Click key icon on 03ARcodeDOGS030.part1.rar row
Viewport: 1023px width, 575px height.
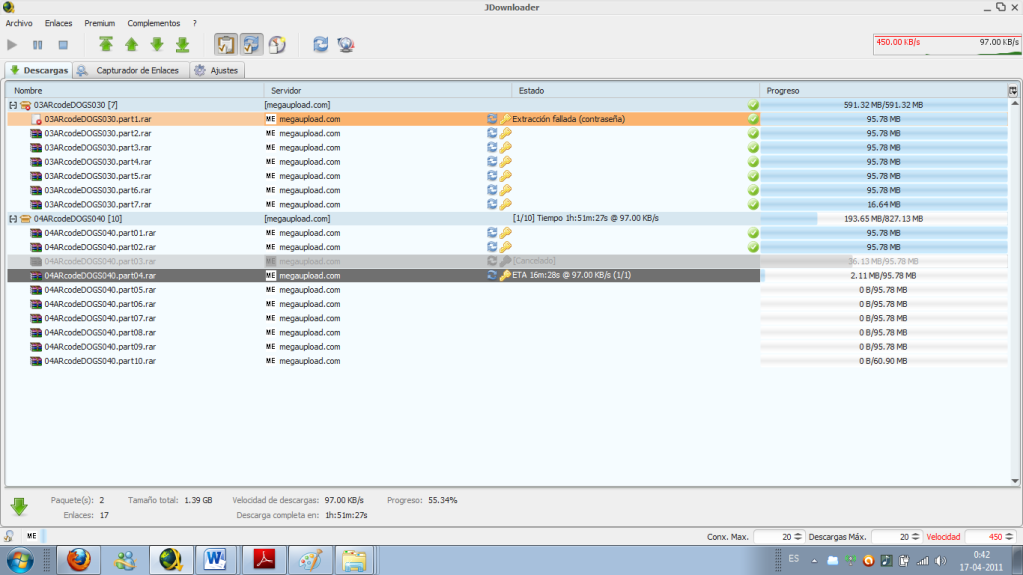point(506,119)
